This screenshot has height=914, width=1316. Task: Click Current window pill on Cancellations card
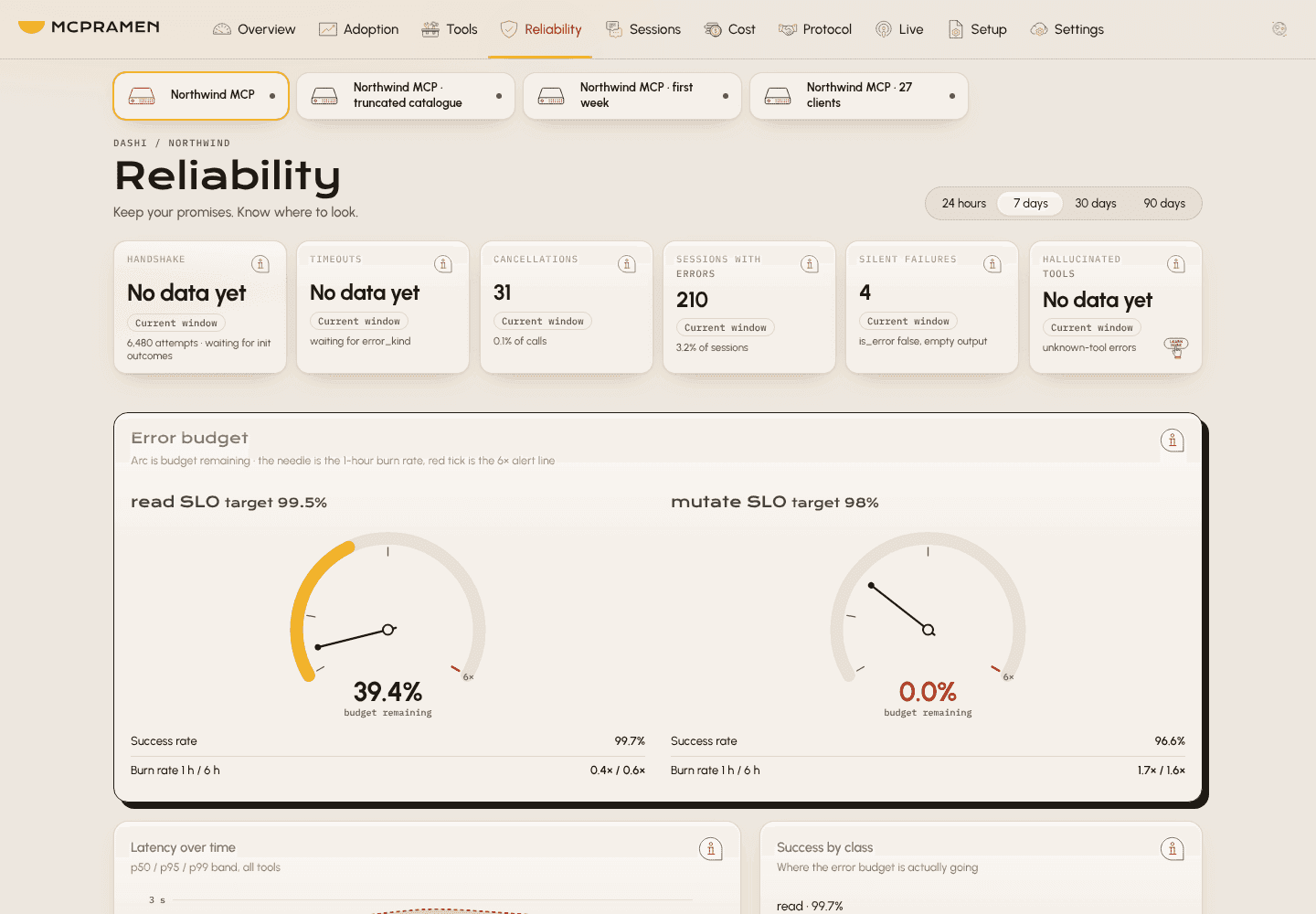click(543, 321)
